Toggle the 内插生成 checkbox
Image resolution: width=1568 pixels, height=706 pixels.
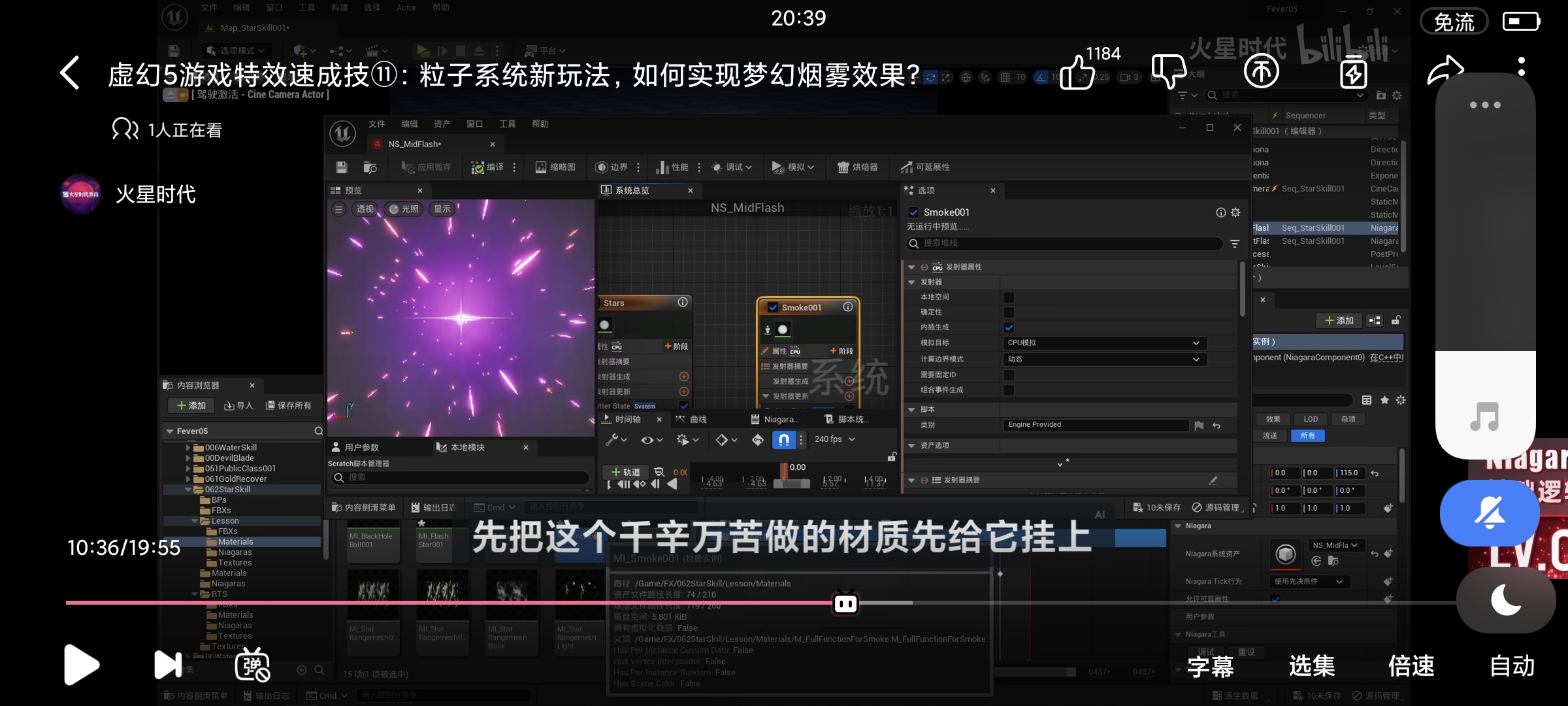1009,328
